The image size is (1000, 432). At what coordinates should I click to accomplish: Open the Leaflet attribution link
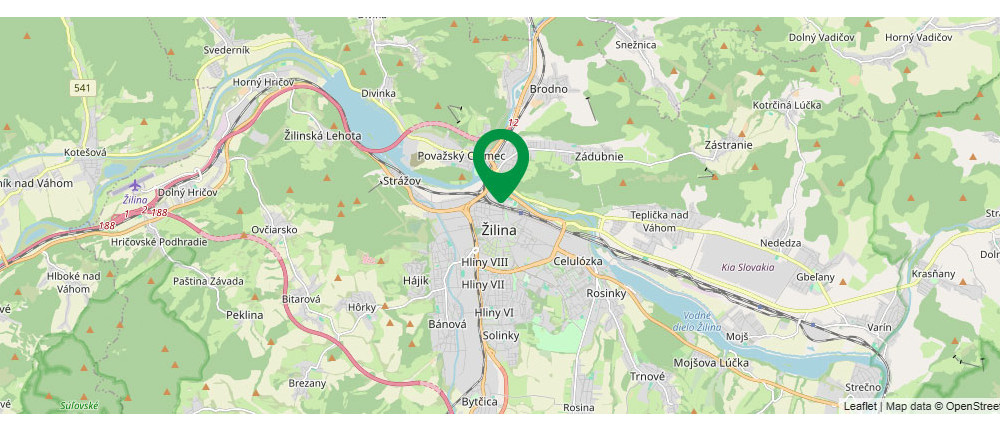tap(860, 406)
